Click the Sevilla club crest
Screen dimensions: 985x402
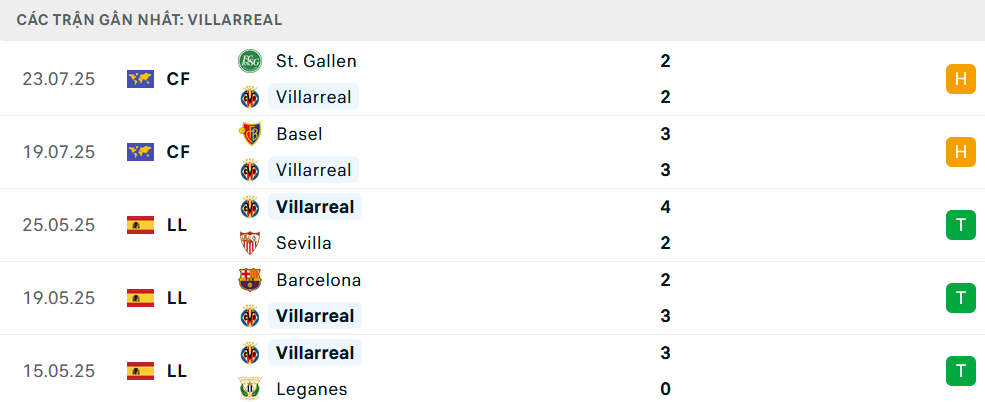[x=250, y=243]
